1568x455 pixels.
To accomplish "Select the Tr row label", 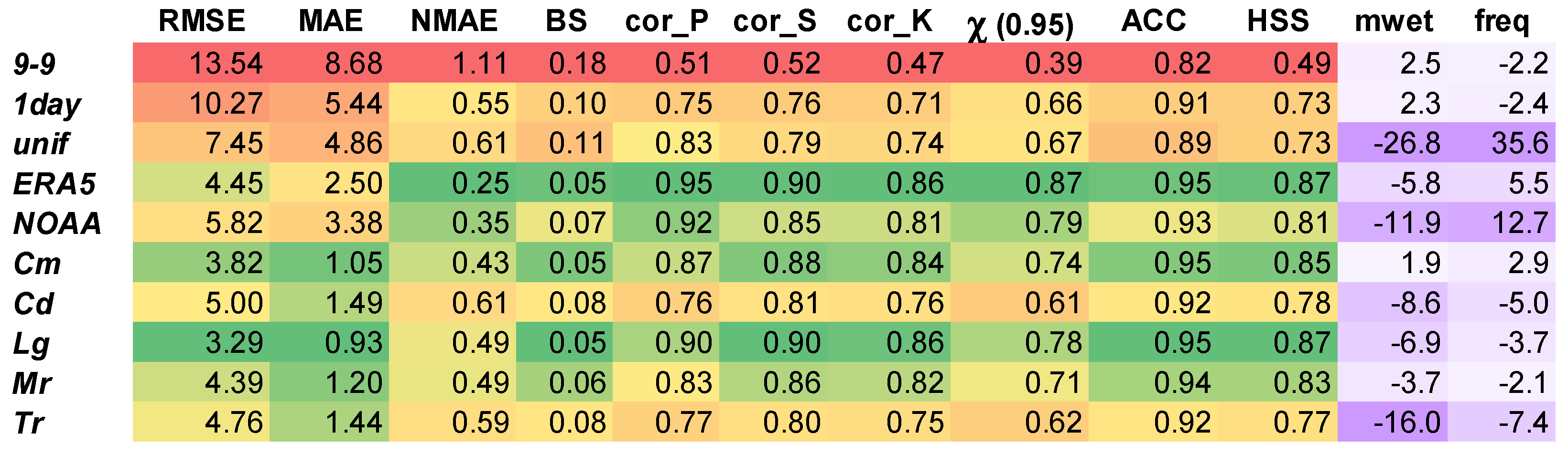I will pos(29,423).
